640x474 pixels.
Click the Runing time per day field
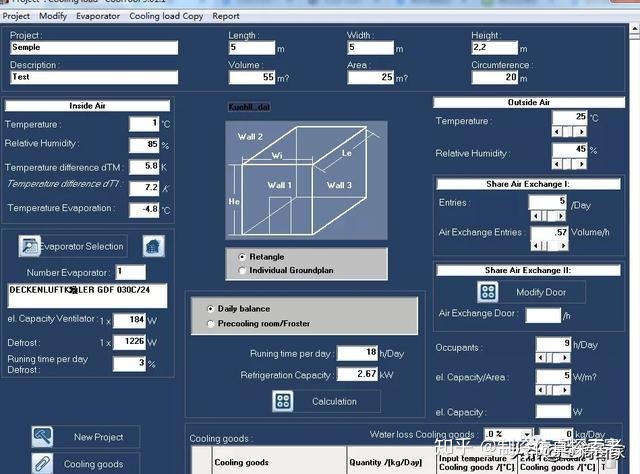pyautogui.click(x=358, y=353)
